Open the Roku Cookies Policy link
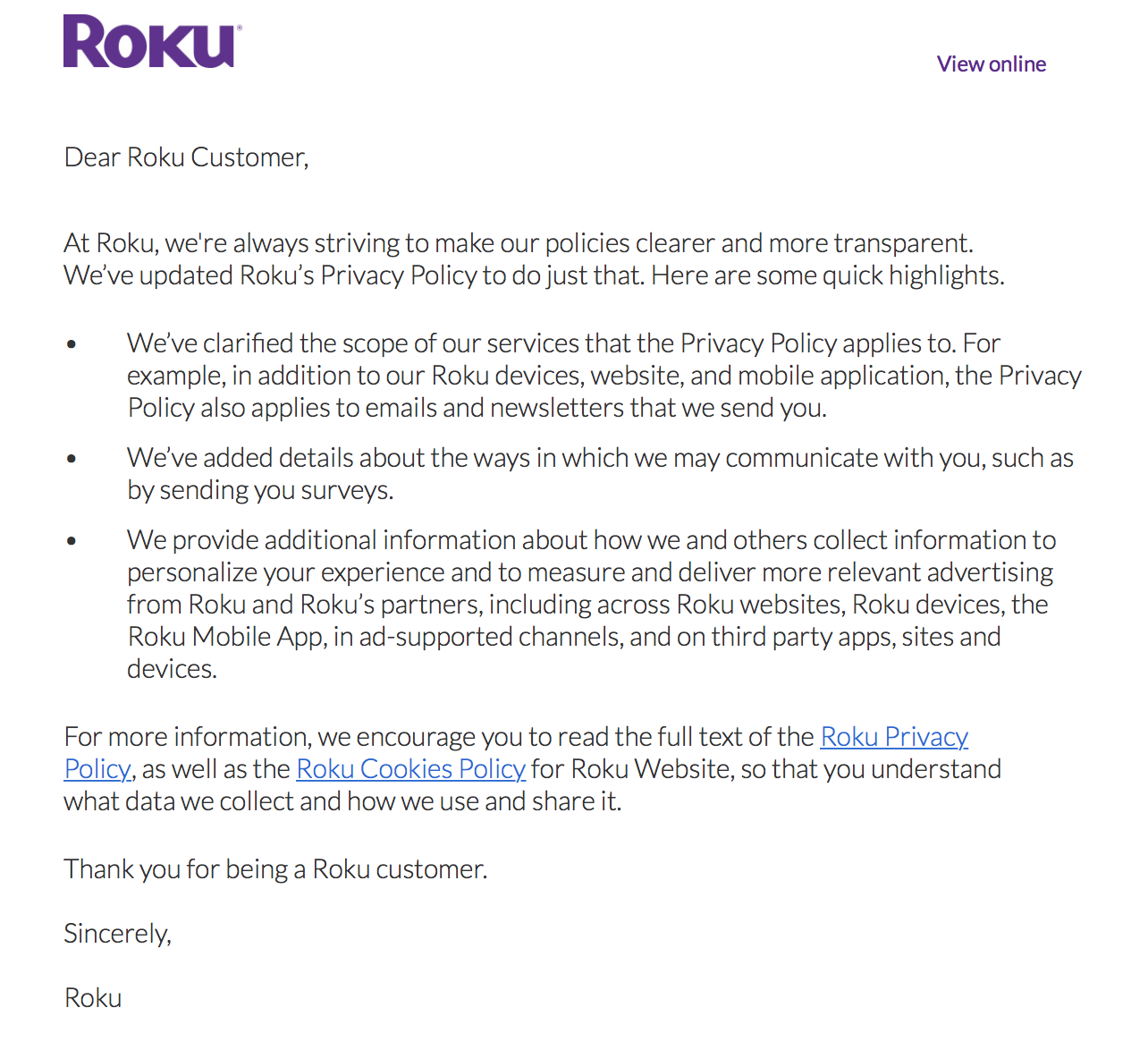 coord(410,769)
